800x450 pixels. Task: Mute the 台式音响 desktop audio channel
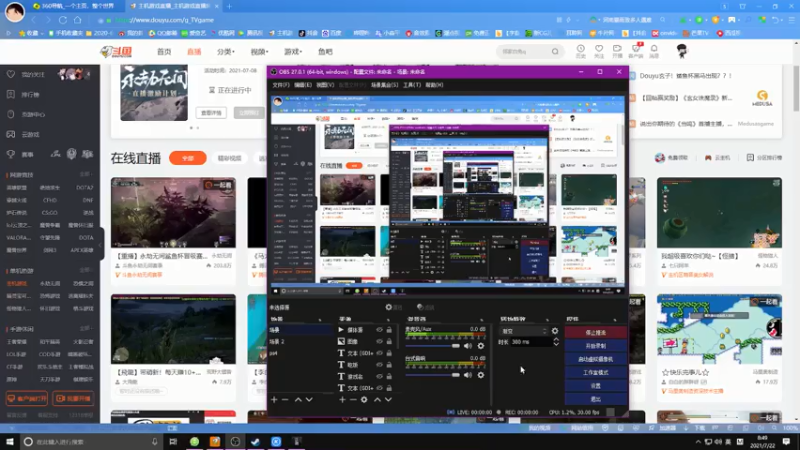coord(468,375)
